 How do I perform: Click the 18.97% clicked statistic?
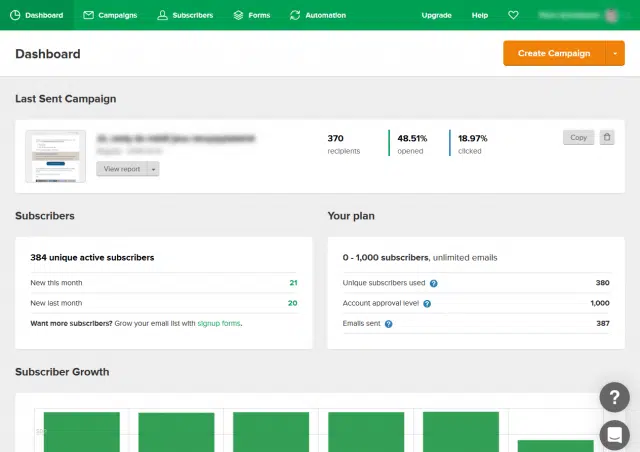pos(472,144)
